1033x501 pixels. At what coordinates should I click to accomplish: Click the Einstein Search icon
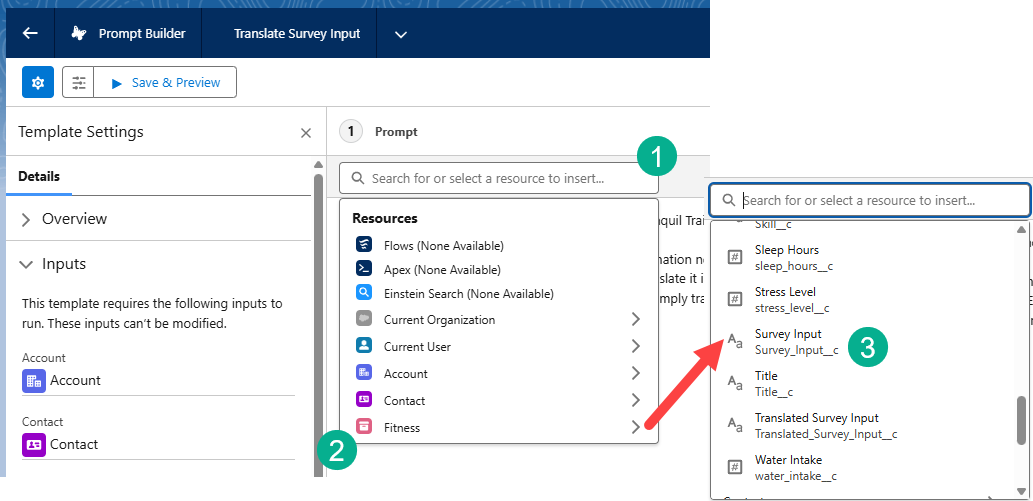pyautogui.click(x=364, y=292)
